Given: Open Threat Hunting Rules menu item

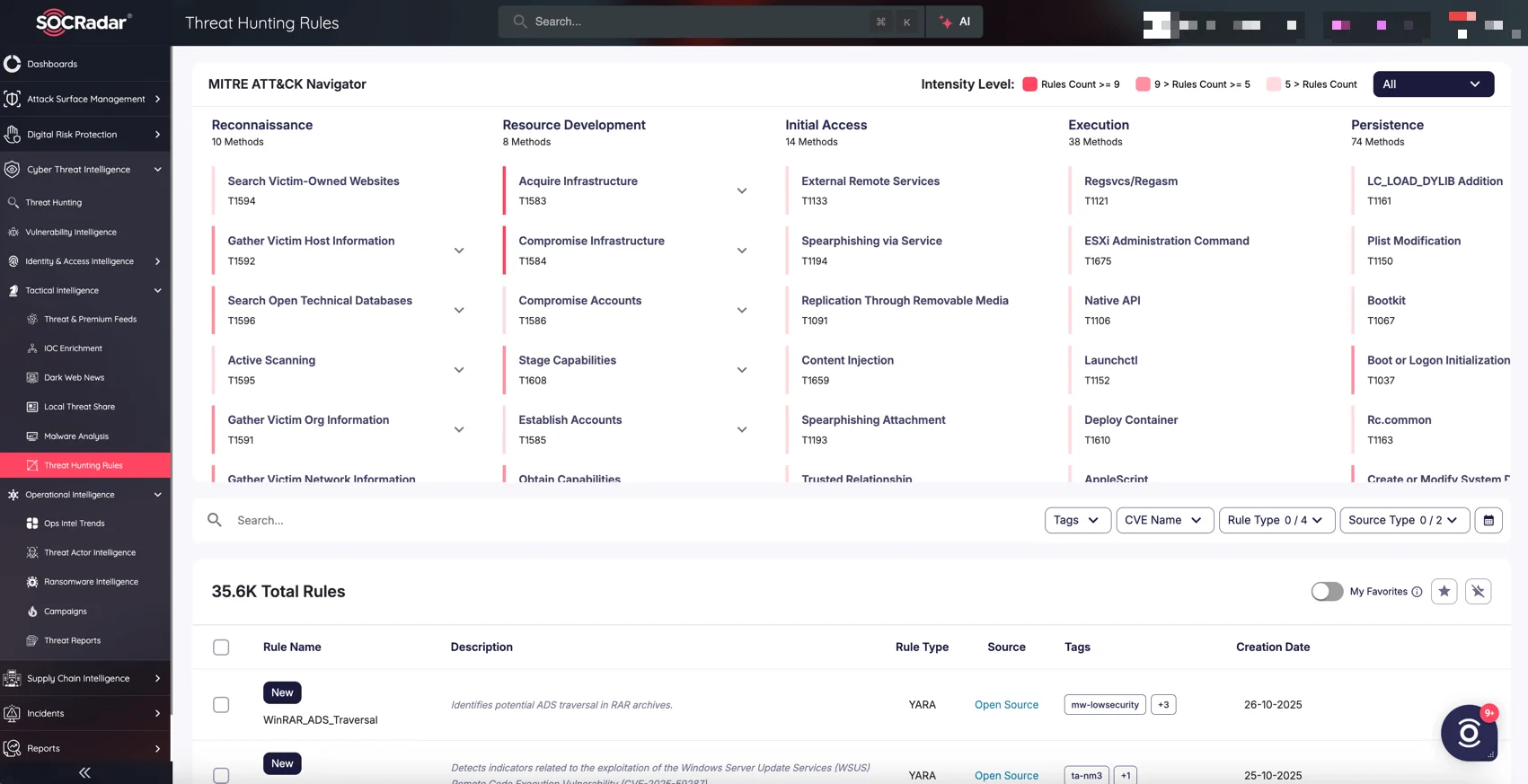Looking at the screenshot, I should tap(85, 465).
